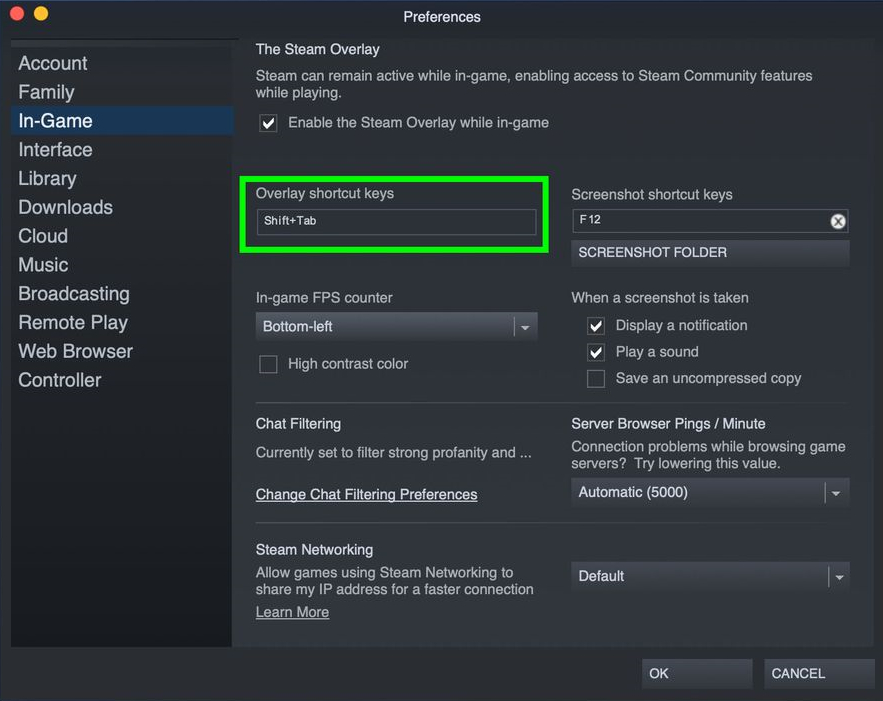Open the Broadcasting preferences page
This screenshot has height=701, width=883.
tap(74, 294)
